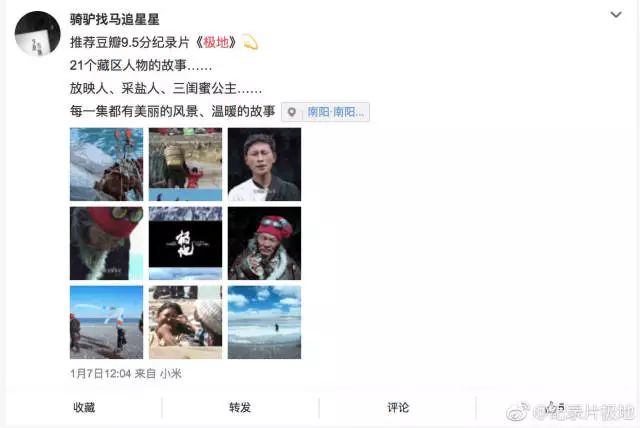Click the location pin icon
This screenshot has height=428, width=640.
[x=292, y=112]
